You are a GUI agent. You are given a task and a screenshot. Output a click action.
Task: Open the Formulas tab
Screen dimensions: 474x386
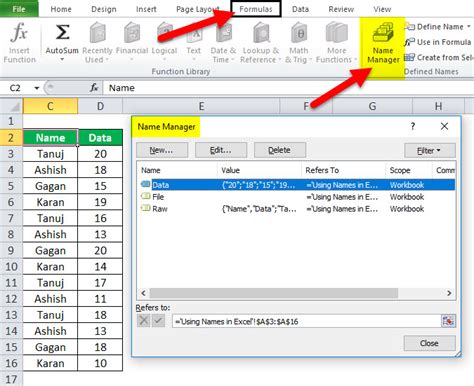256,9
